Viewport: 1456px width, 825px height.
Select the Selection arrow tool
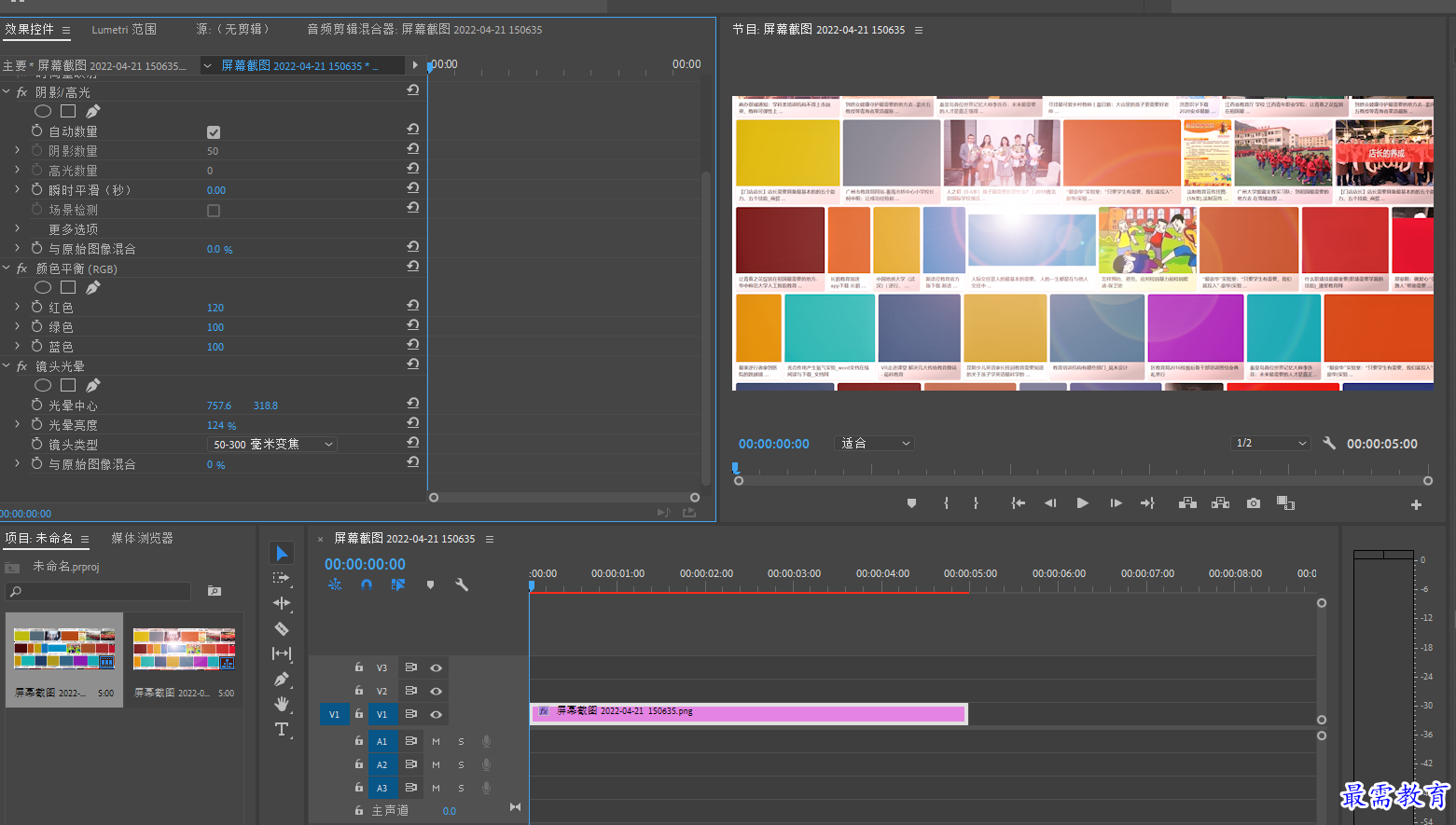click(x=282, y=553)
